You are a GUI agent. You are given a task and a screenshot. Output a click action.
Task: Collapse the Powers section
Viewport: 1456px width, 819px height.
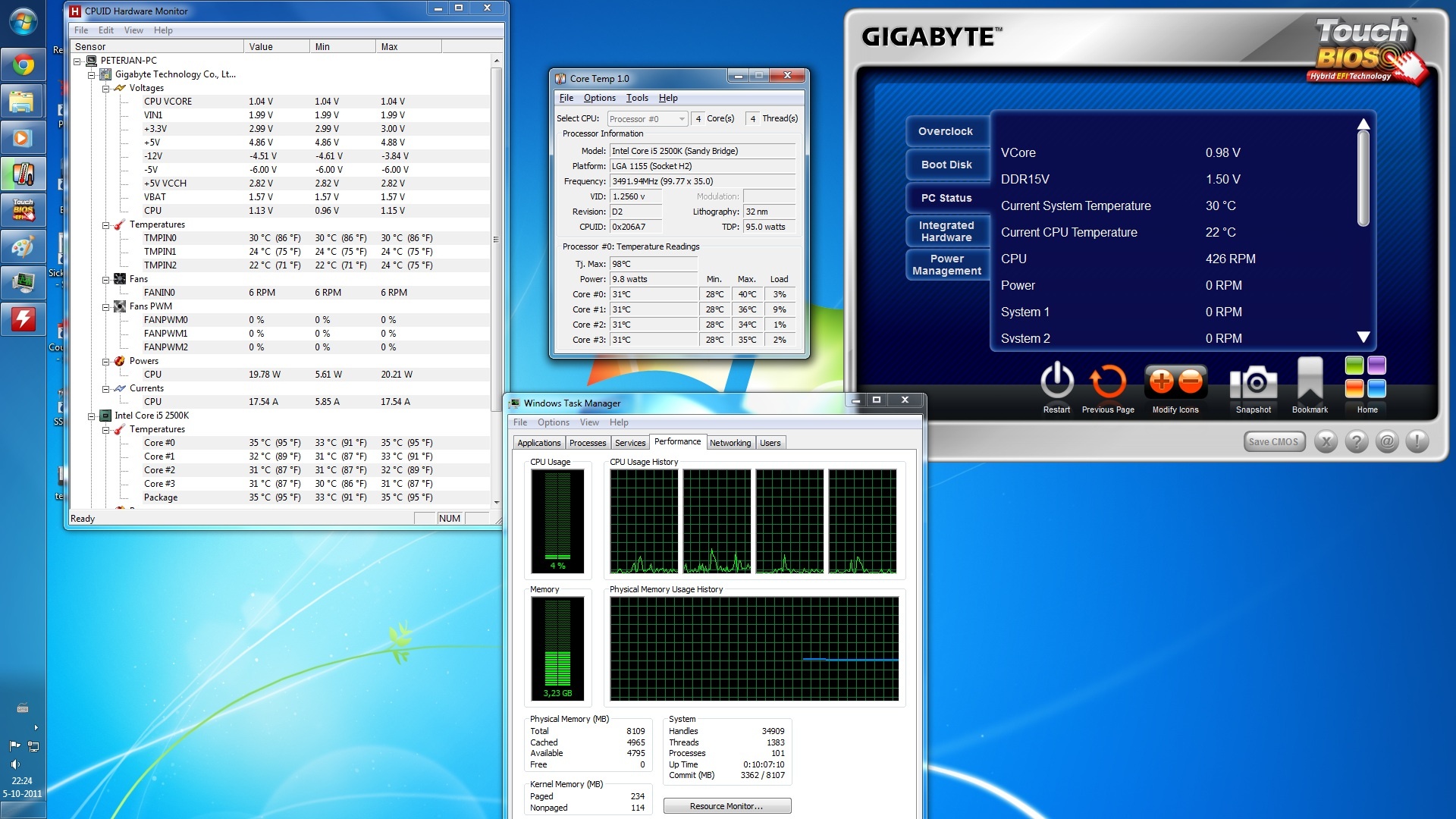105,361
